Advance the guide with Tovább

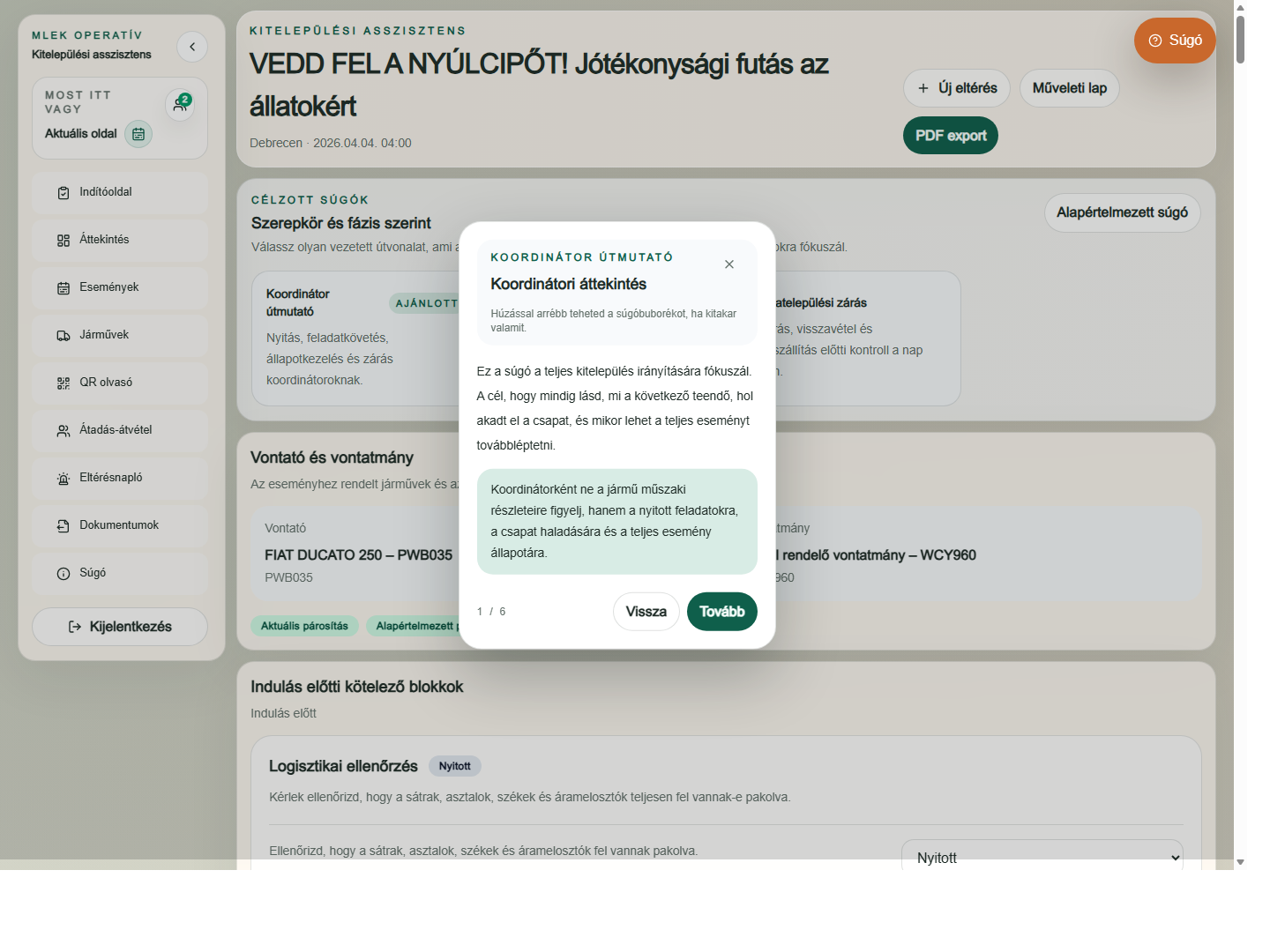click(721, 611)
